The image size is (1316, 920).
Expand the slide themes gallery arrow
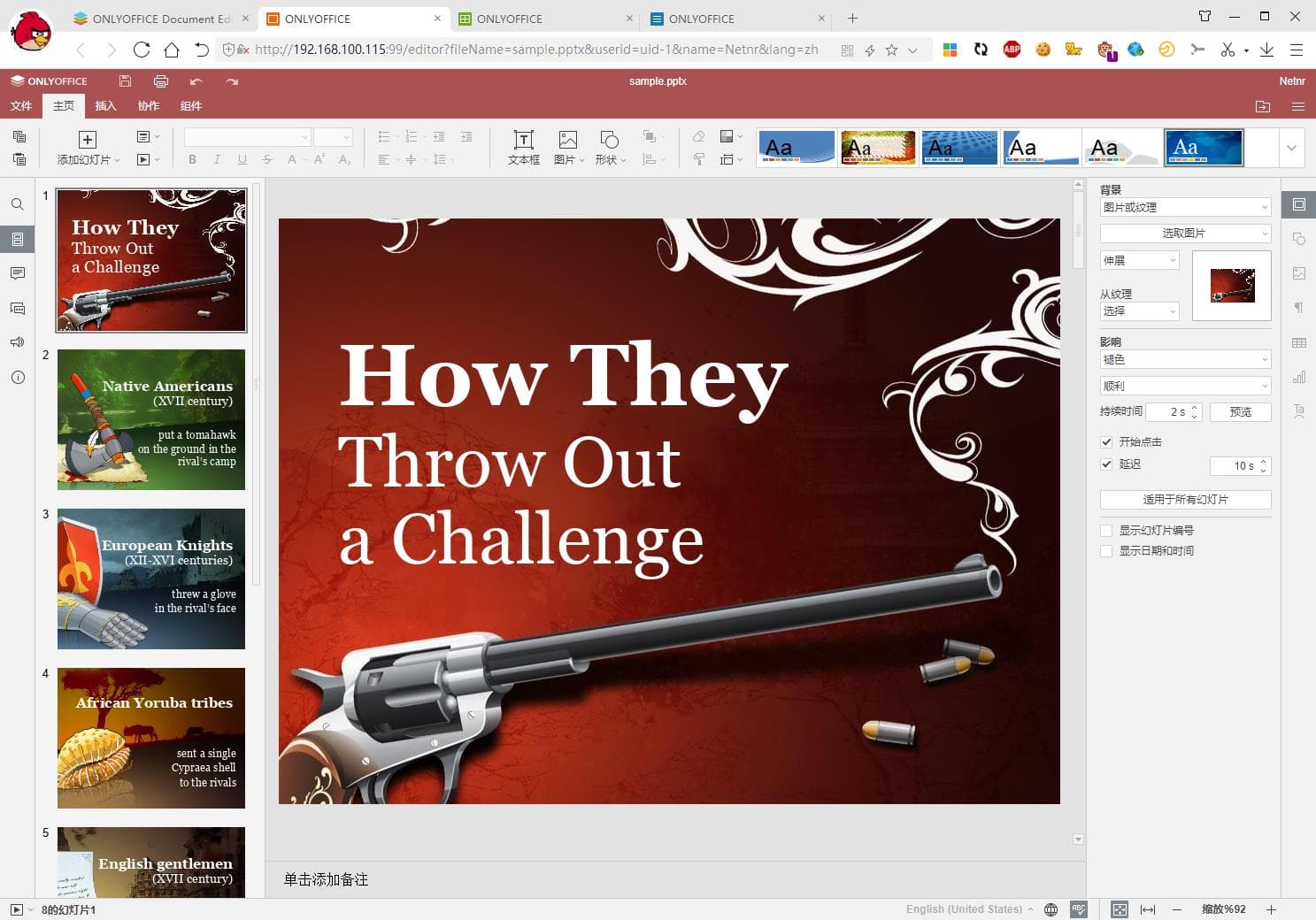pyautogui.click(x=1291, y=148)
